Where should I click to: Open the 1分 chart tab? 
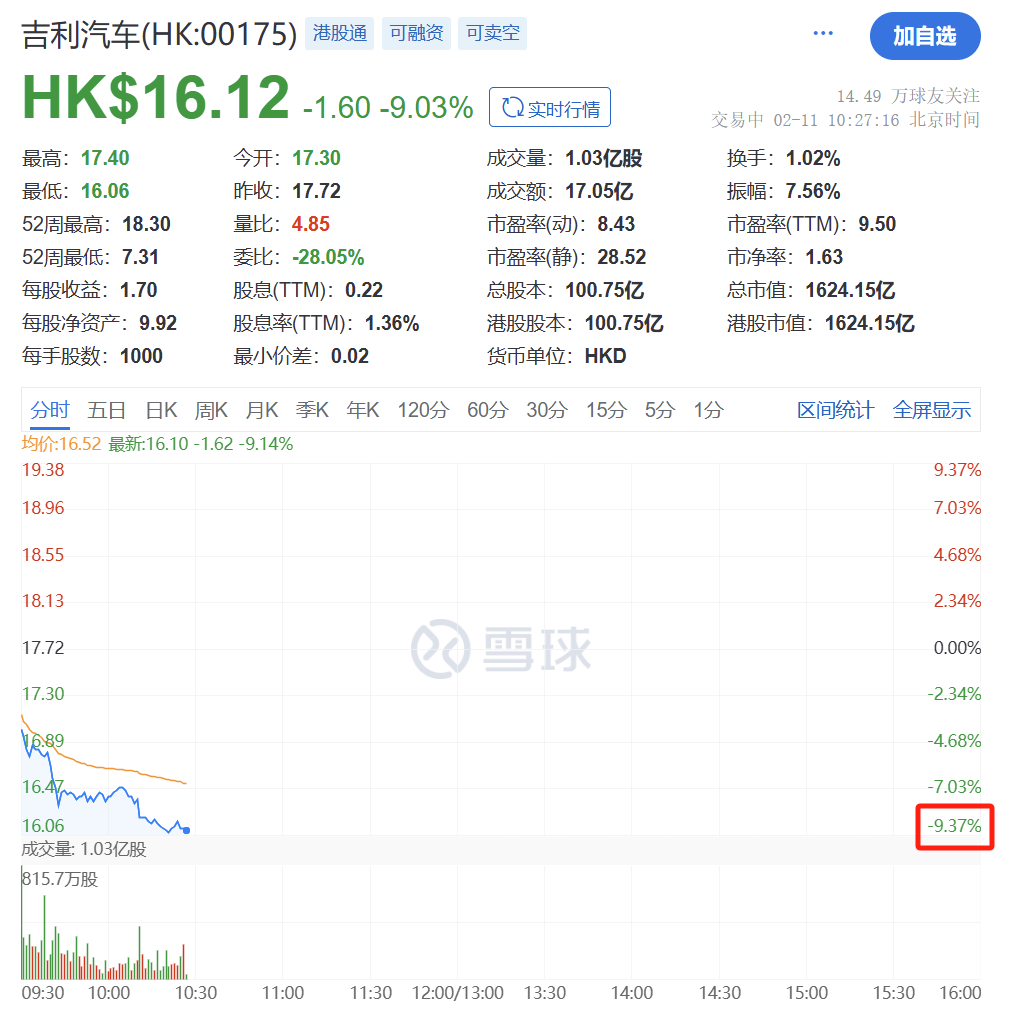[x=709, y=410]
